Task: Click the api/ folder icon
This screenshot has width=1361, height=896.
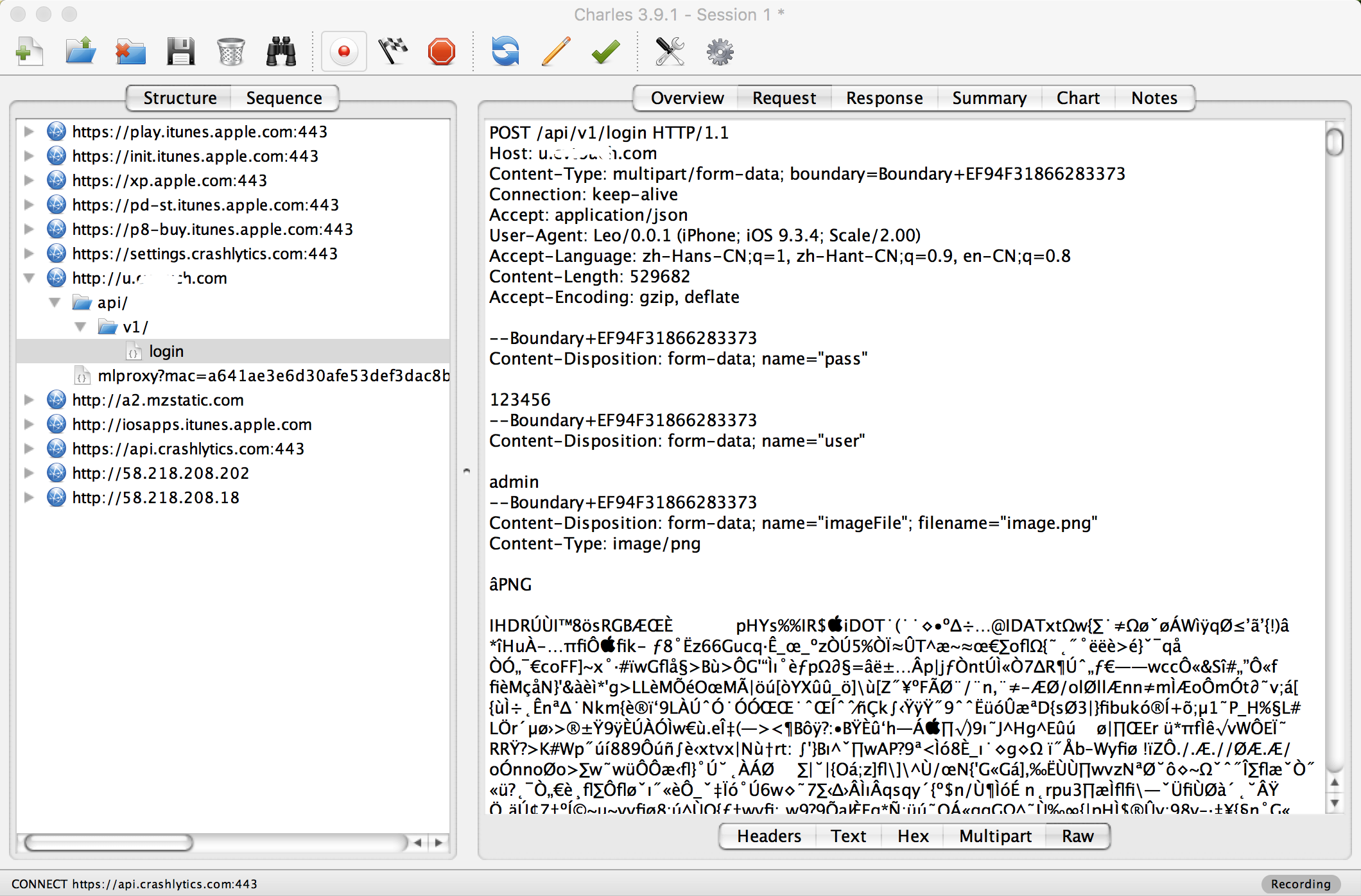Action: 82,302
